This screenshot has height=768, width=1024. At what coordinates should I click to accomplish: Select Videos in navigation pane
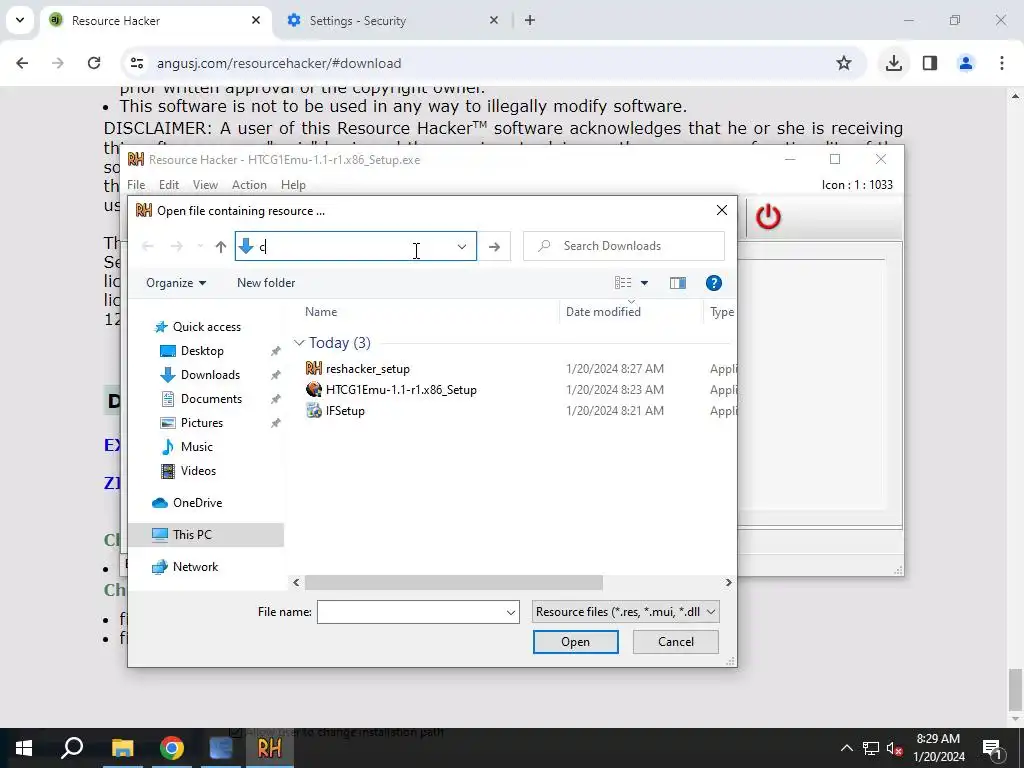(198, 471)
